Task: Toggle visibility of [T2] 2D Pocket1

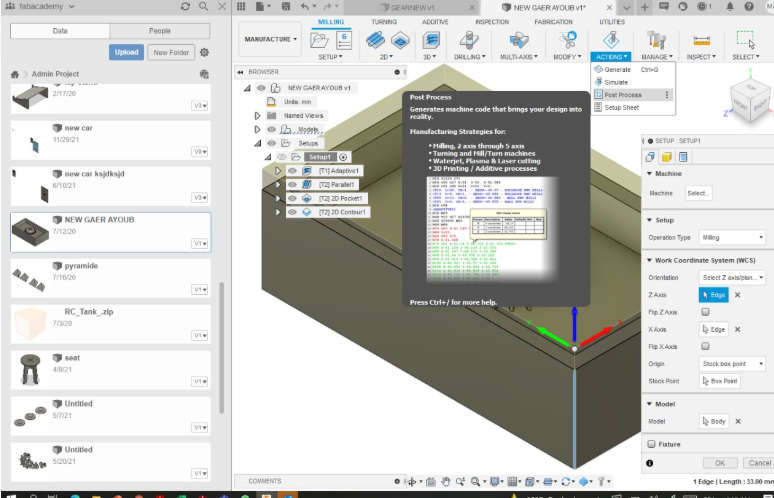Action: tap(293, 198)
